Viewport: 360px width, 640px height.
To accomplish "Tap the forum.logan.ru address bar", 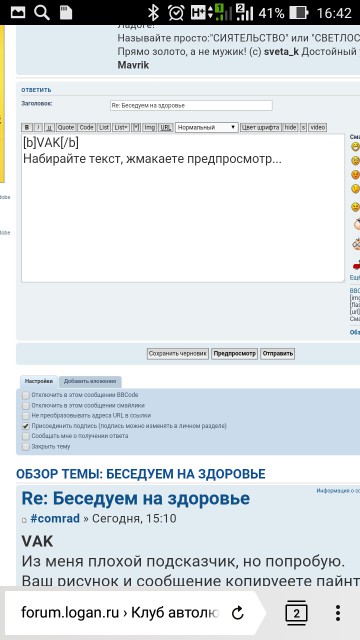I will click(x=120, y=613).
